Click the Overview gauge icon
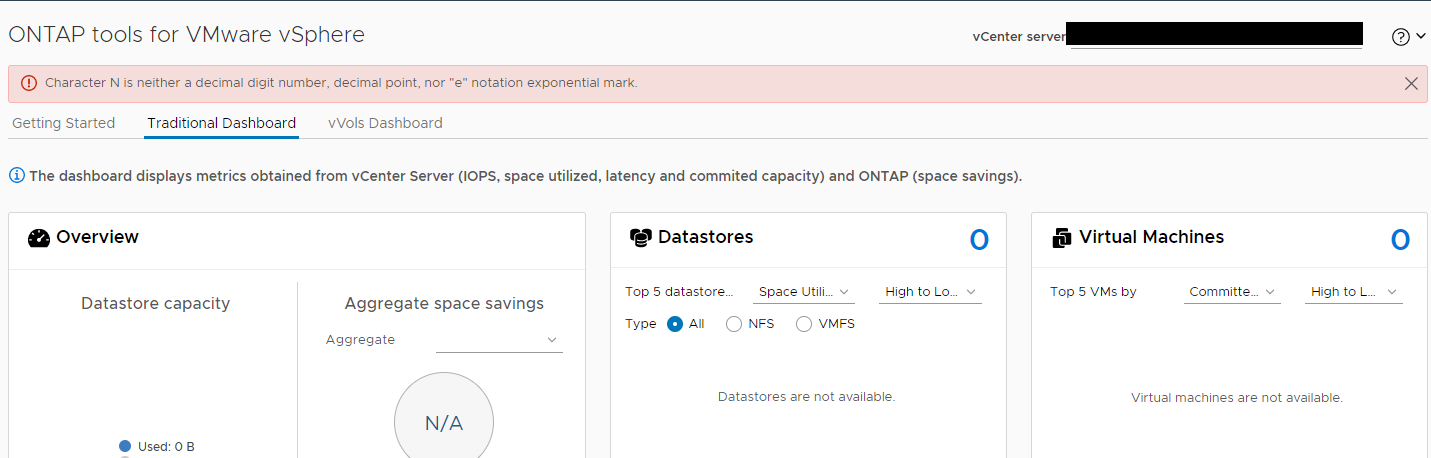The width and height of the screenshot is (1431, 458). point(39,238)
